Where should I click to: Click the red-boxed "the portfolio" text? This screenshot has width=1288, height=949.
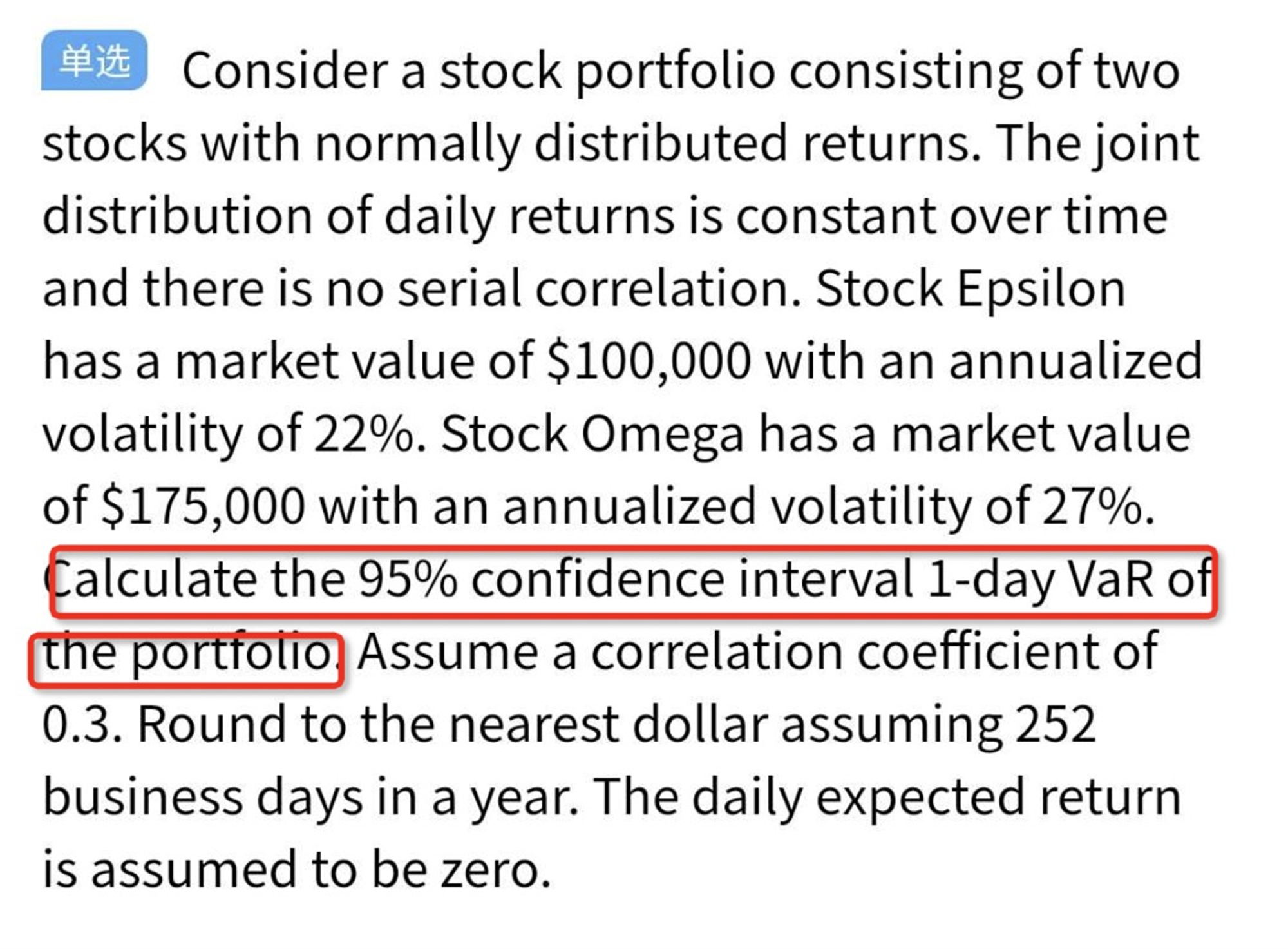(x=187, y=654)
